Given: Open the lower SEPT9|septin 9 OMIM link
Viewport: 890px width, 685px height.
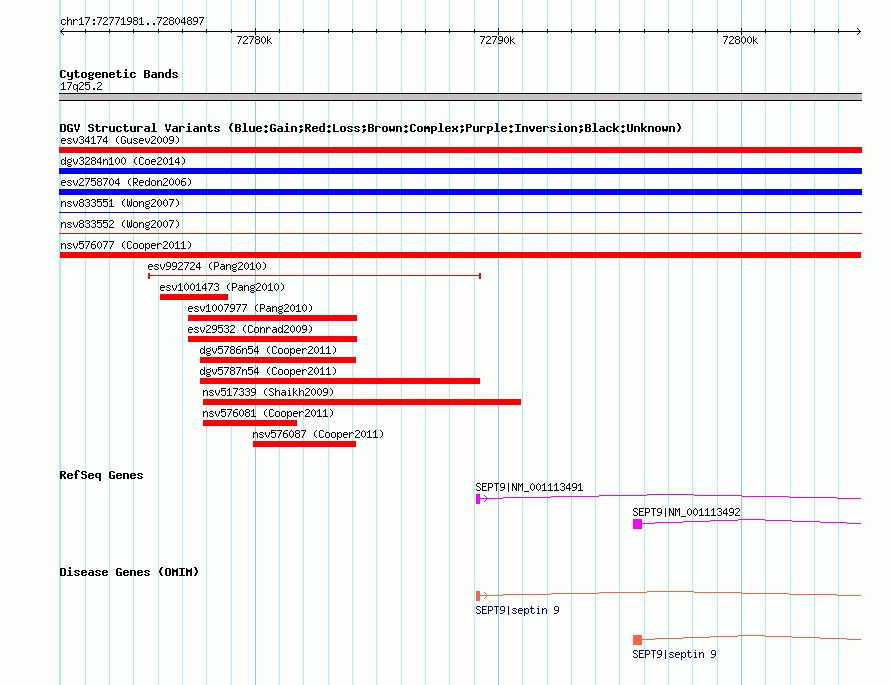Looking at the screenshot, I should 674,654.
